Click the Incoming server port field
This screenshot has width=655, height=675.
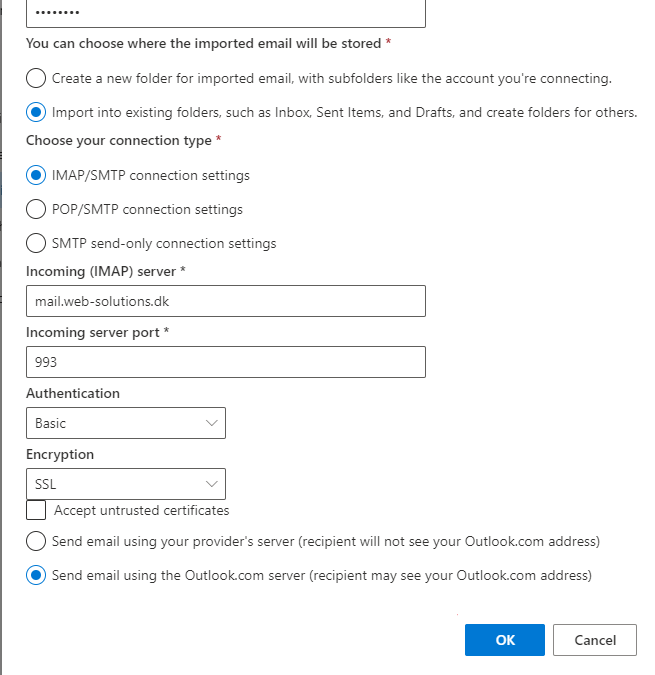226,362
